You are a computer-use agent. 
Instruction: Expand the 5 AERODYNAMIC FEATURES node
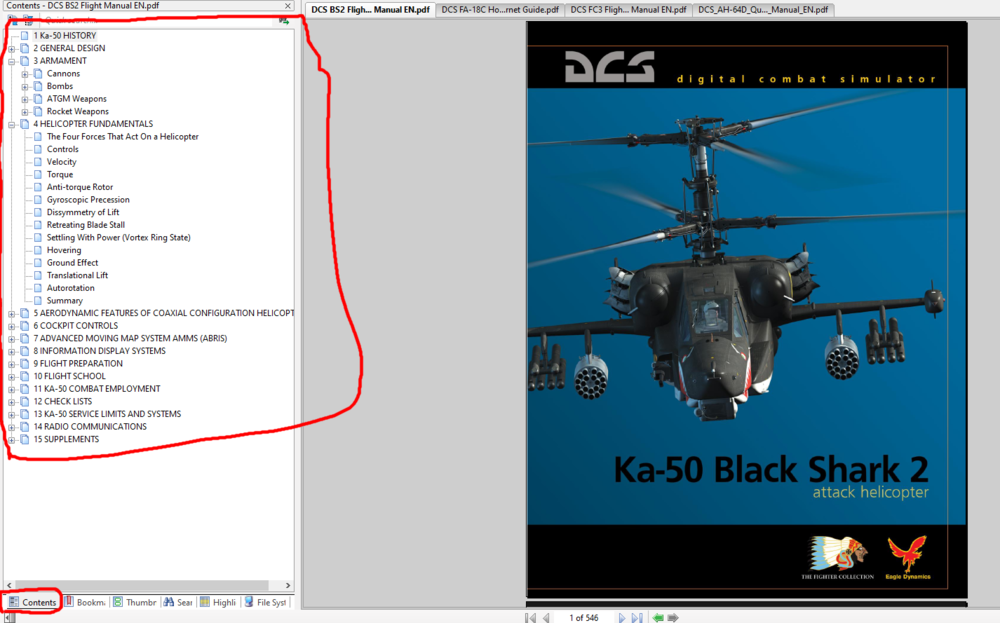(11, 314)
